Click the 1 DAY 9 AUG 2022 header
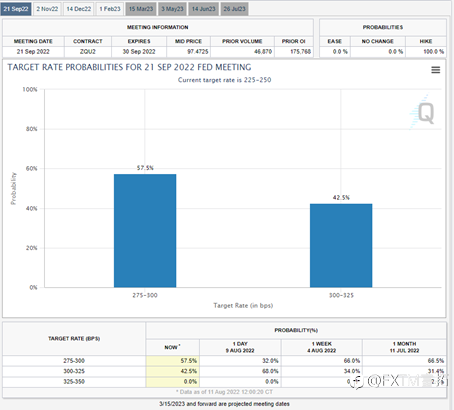454x410 pixels. [240, 347]
